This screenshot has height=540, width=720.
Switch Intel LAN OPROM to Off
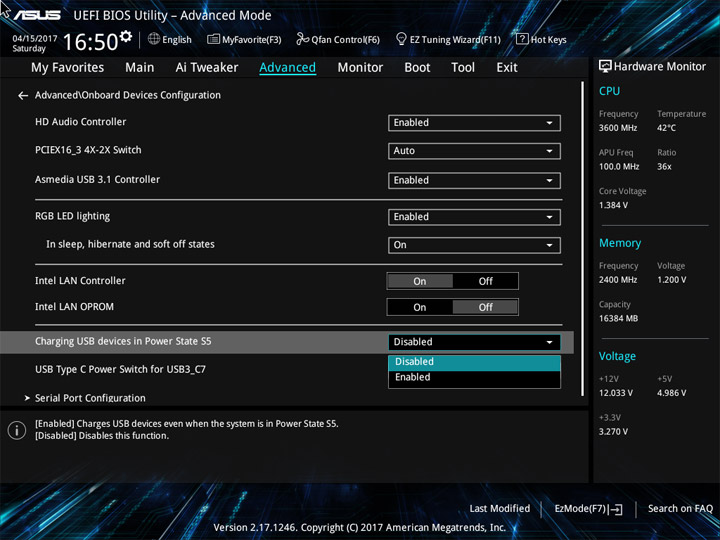[485, 308]
